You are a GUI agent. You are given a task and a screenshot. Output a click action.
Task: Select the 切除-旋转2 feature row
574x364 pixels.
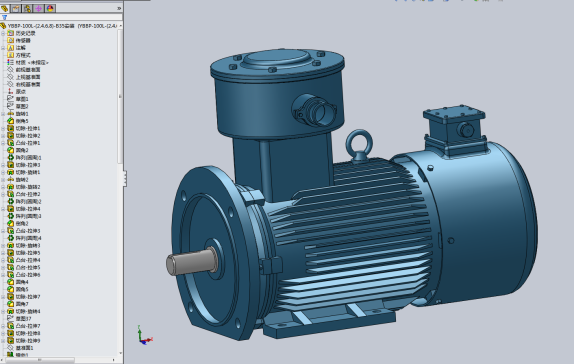pos(24,187)
